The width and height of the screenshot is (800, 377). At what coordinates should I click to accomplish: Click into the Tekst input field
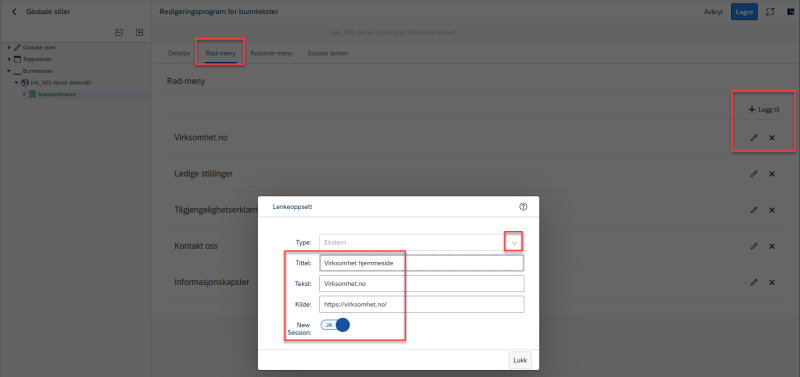click(x=421, y=283)
